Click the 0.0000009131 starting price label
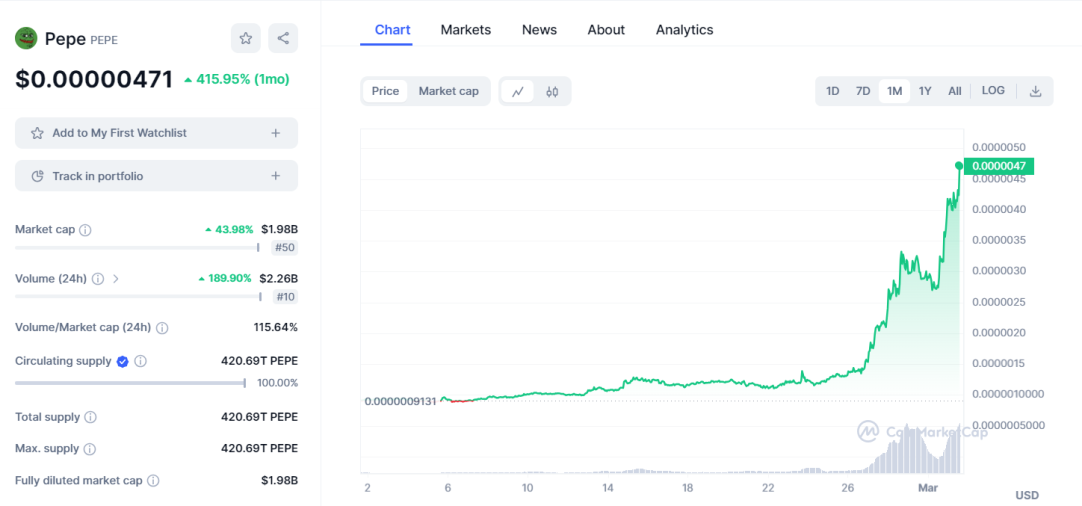This screenshot has width=1082, height=506. point(401,401)
